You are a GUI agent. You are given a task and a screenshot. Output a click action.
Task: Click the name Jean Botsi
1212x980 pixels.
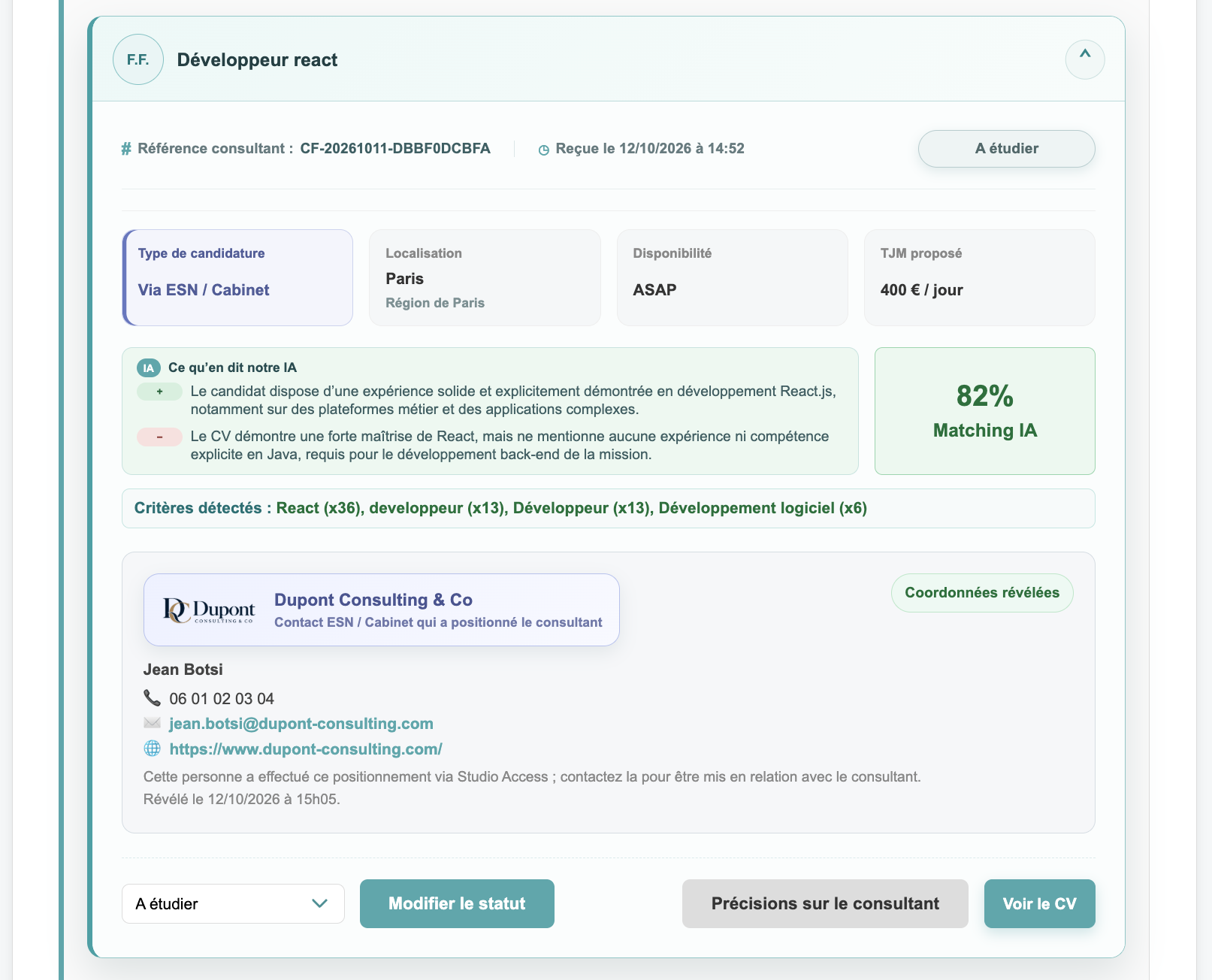coord(183,670)
